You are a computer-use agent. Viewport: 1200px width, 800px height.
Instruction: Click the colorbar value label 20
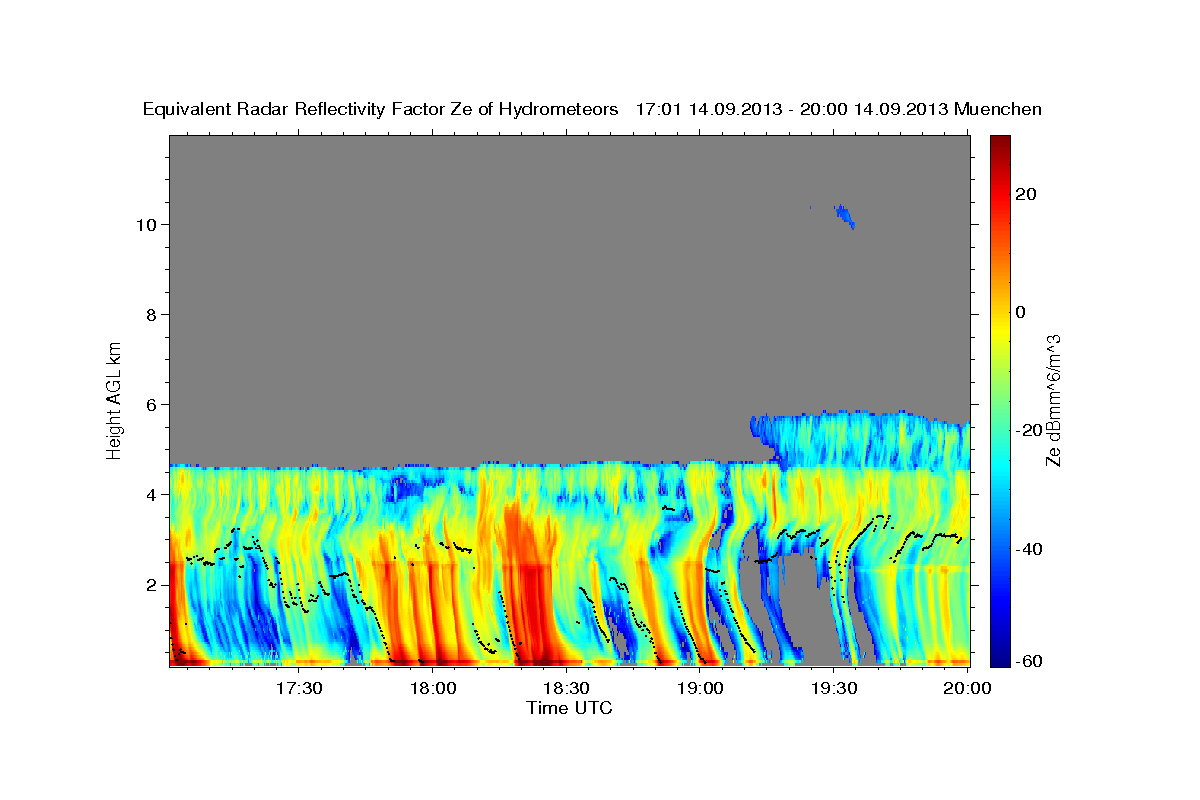[1026, 194]
